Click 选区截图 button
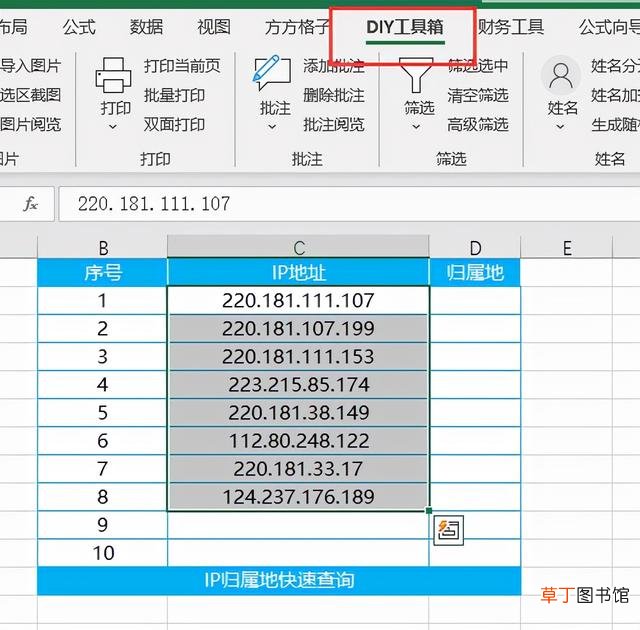Viewport: 640px width, 630px height. (x=31, y=95)
